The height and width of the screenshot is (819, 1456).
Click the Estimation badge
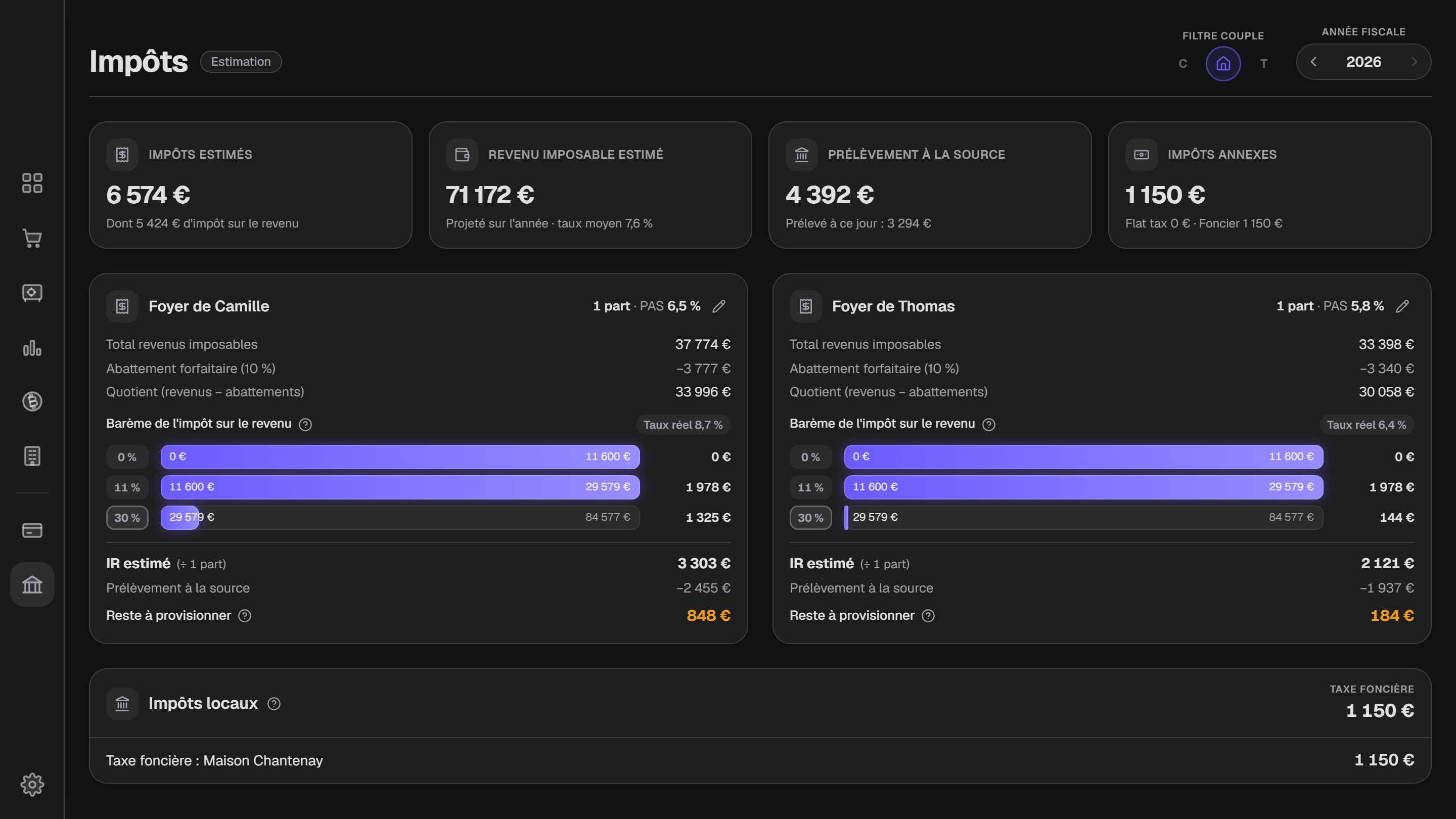pos(241,62)
